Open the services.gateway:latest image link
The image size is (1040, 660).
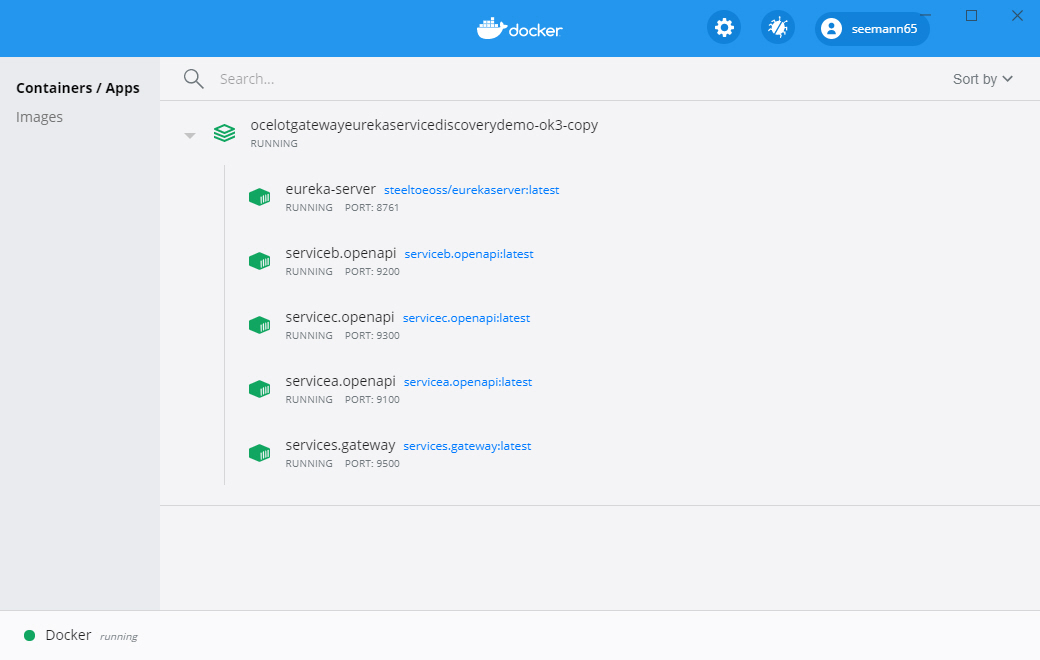coord(467,446)
